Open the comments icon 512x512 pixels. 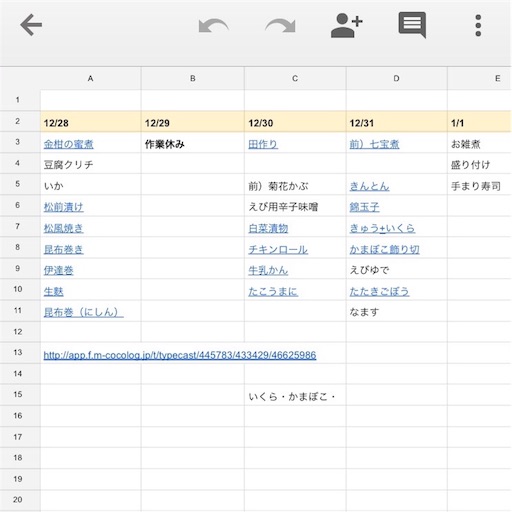[x=412, y=25]
